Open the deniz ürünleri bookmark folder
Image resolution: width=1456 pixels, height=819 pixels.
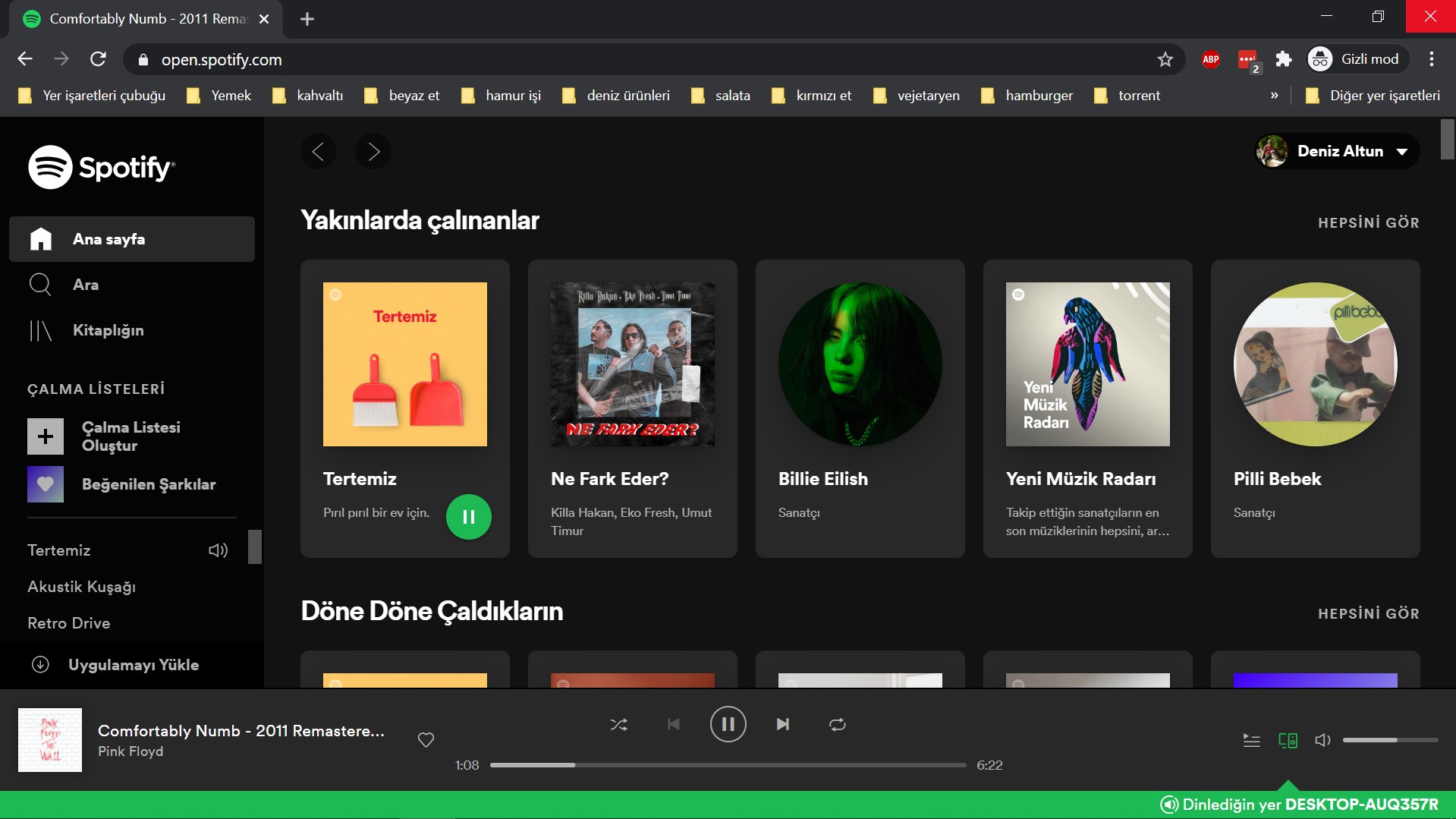[x=616, y=96]
